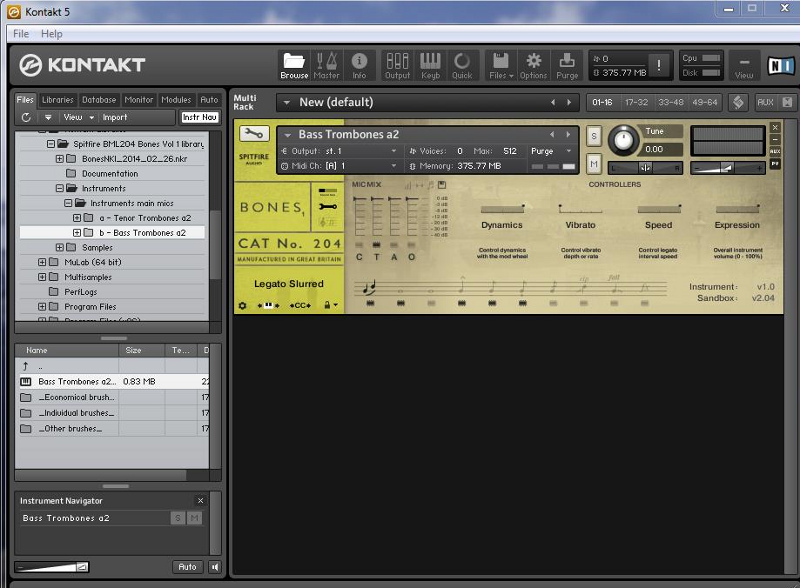Toggle the C (Close) mic switch

pyautogui.click(x=359, y=245)
